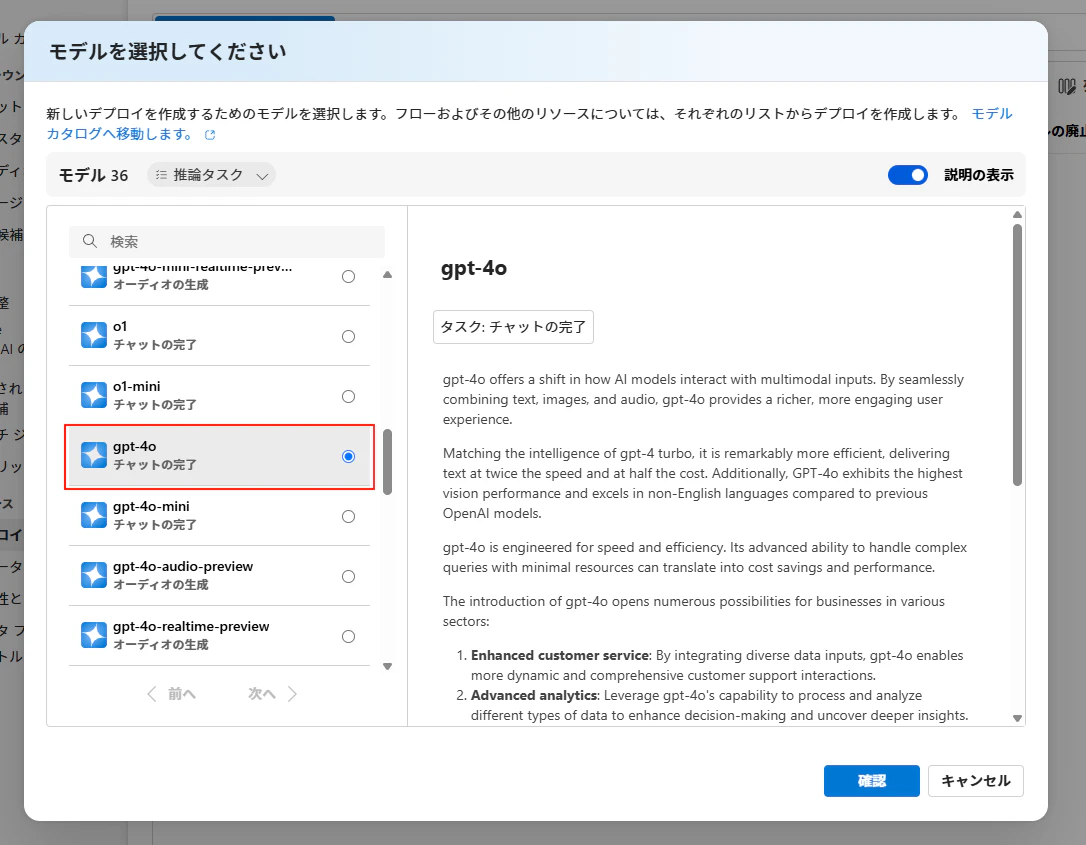Select the gpt-4o-mini-realtime-preview radio button
This screenshot has height=845, width=1086.
pos(348,276)
